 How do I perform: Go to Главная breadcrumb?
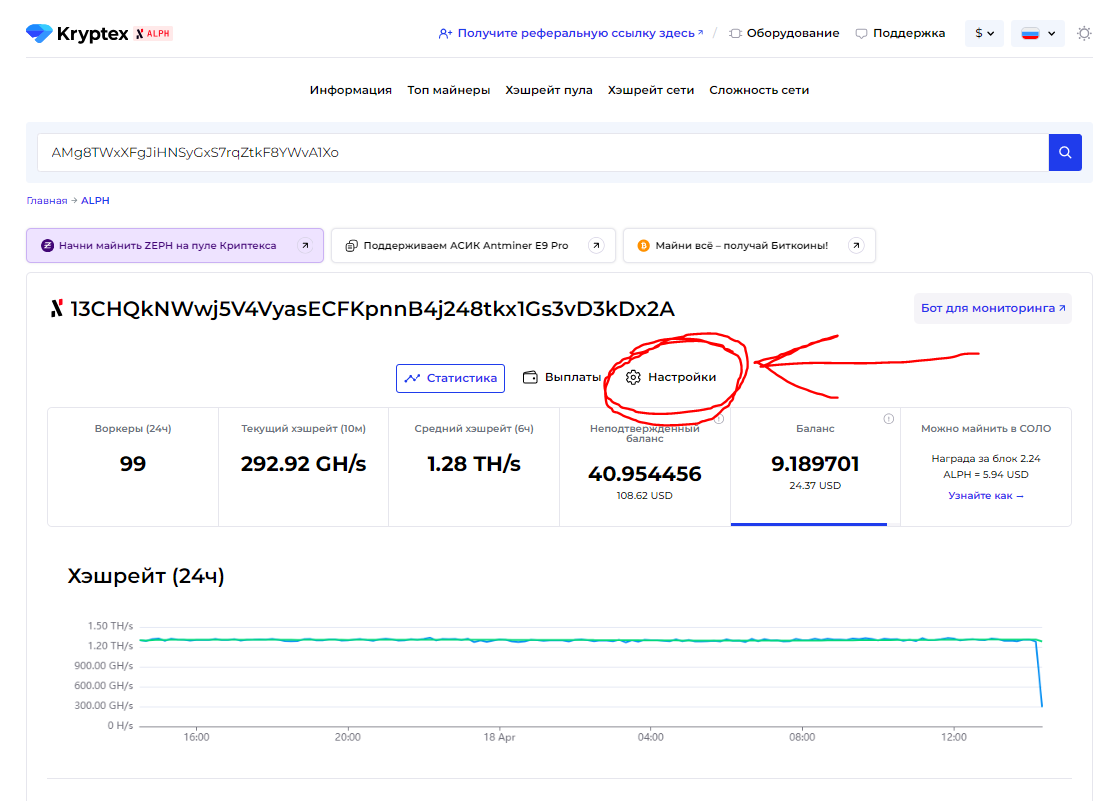pos(47,201)
